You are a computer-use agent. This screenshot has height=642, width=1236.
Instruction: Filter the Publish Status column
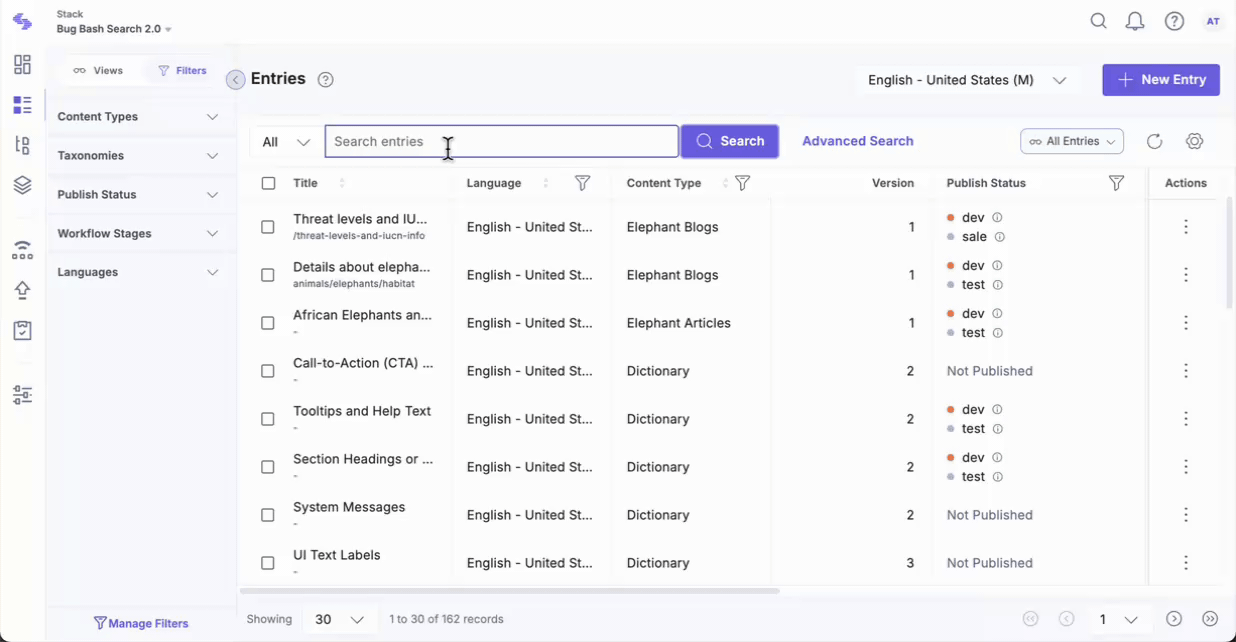pyautogui.click(x=1116, y=183)
